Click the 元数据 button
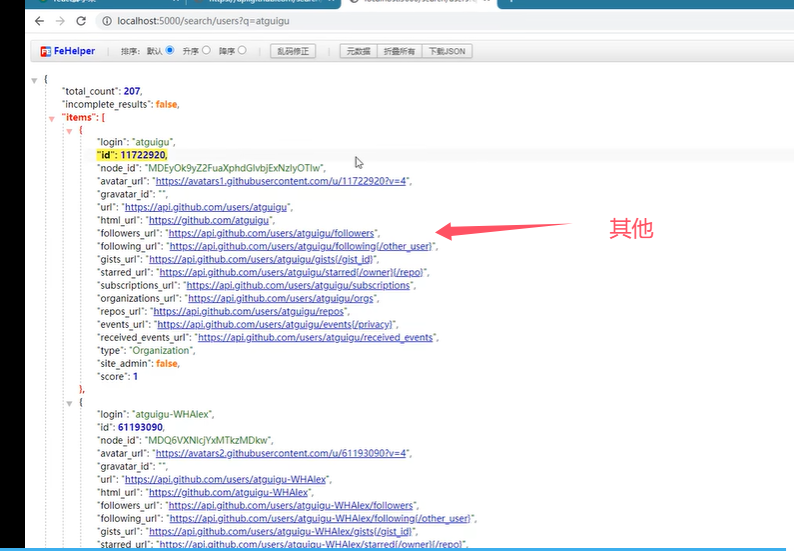 point(359,51)
